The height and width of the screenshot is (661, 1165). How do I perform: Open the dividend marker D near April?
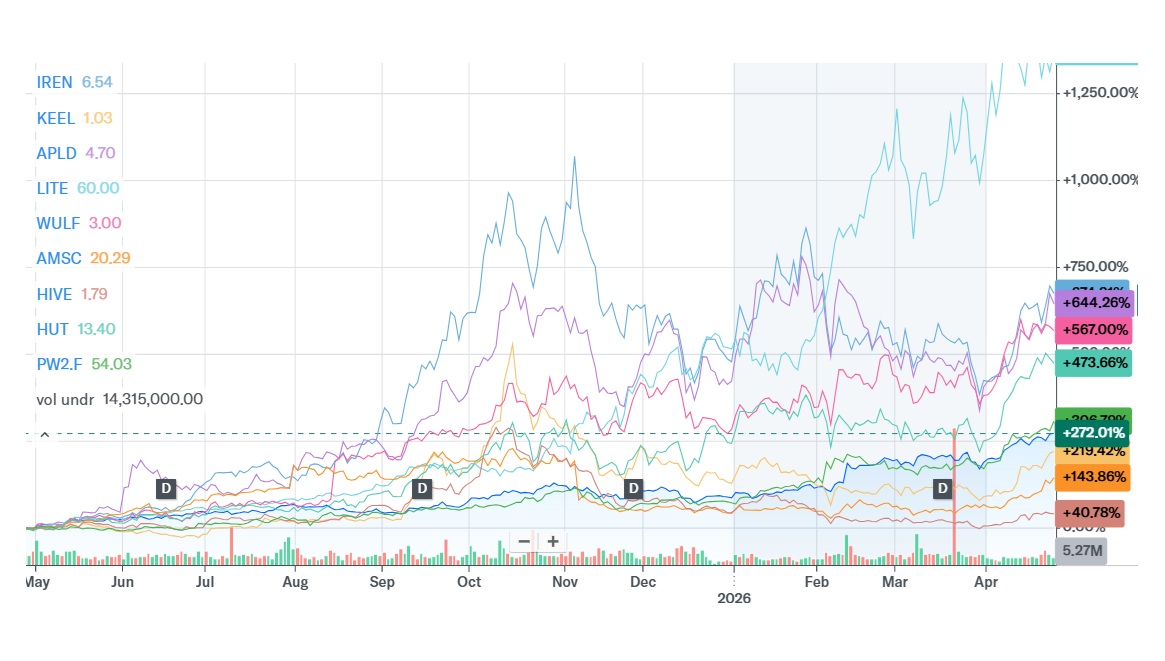(x=943, y=489)
